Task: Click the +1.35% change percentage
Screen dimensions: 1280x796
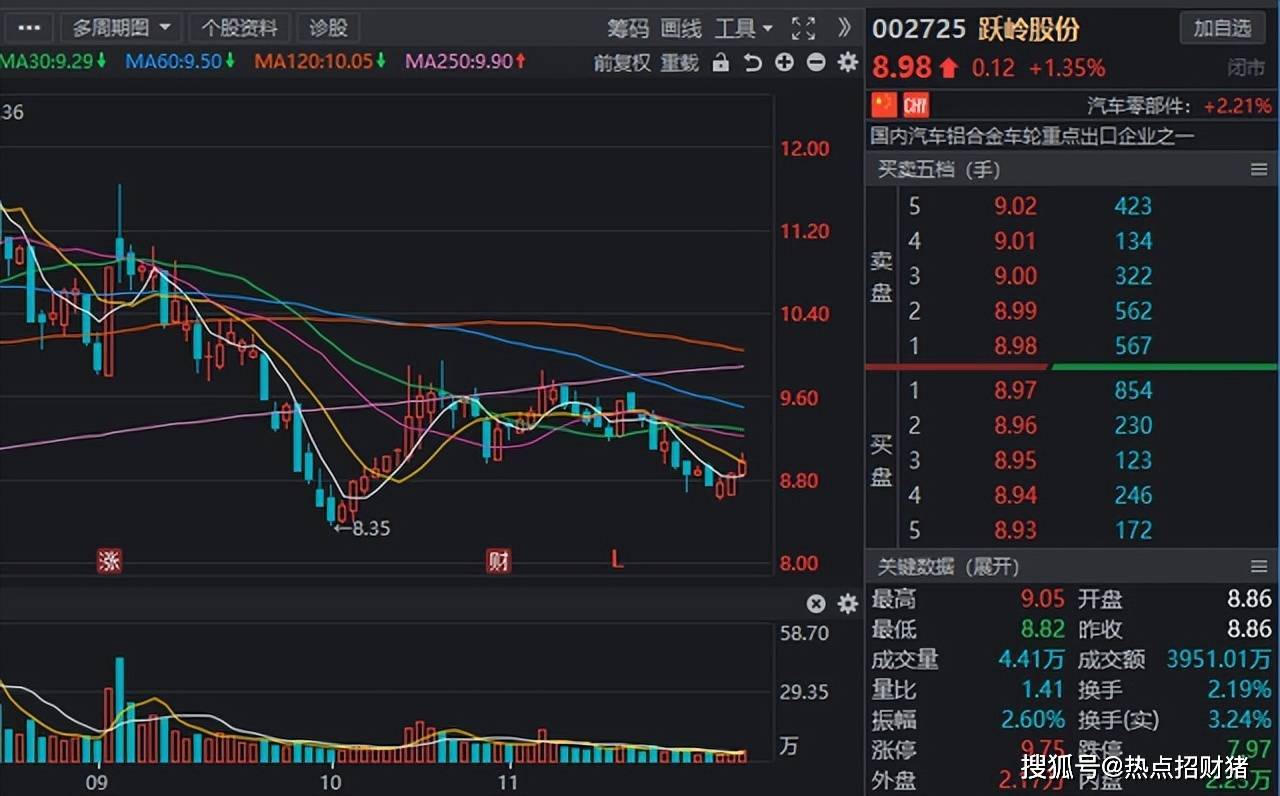Action: (x=1067, y=68)
